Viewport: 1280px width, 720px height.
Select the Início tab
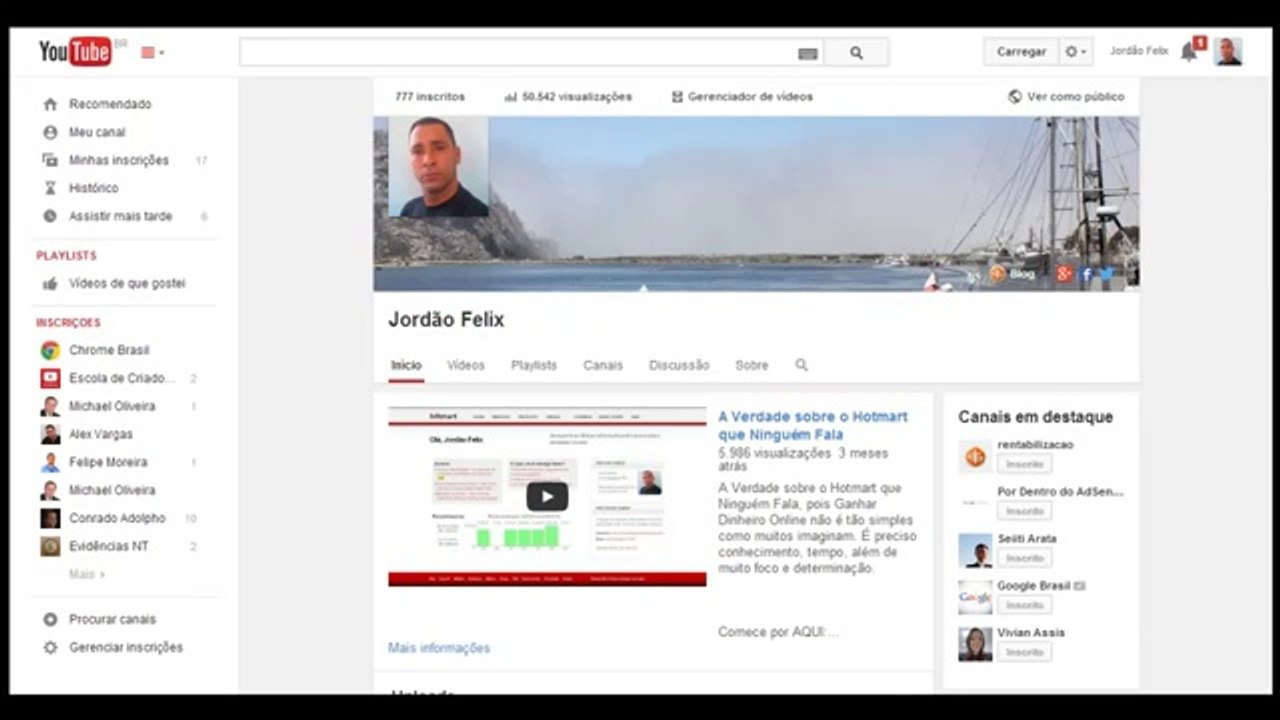406,366
